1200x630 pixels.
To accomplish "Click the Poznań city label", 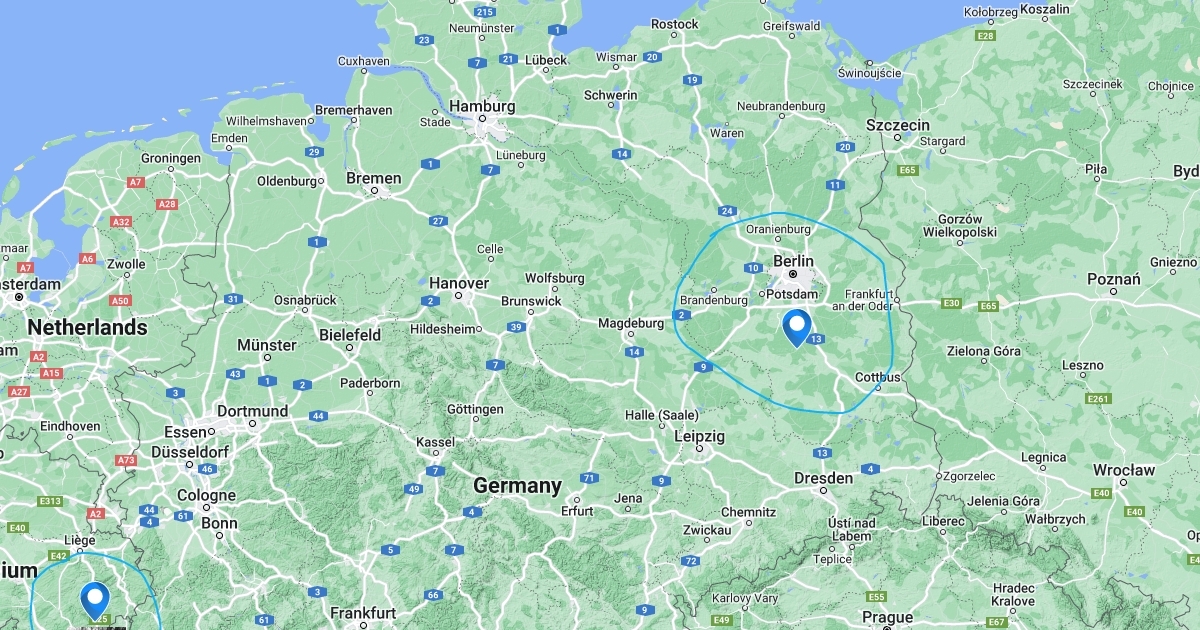I will 1113,279.
